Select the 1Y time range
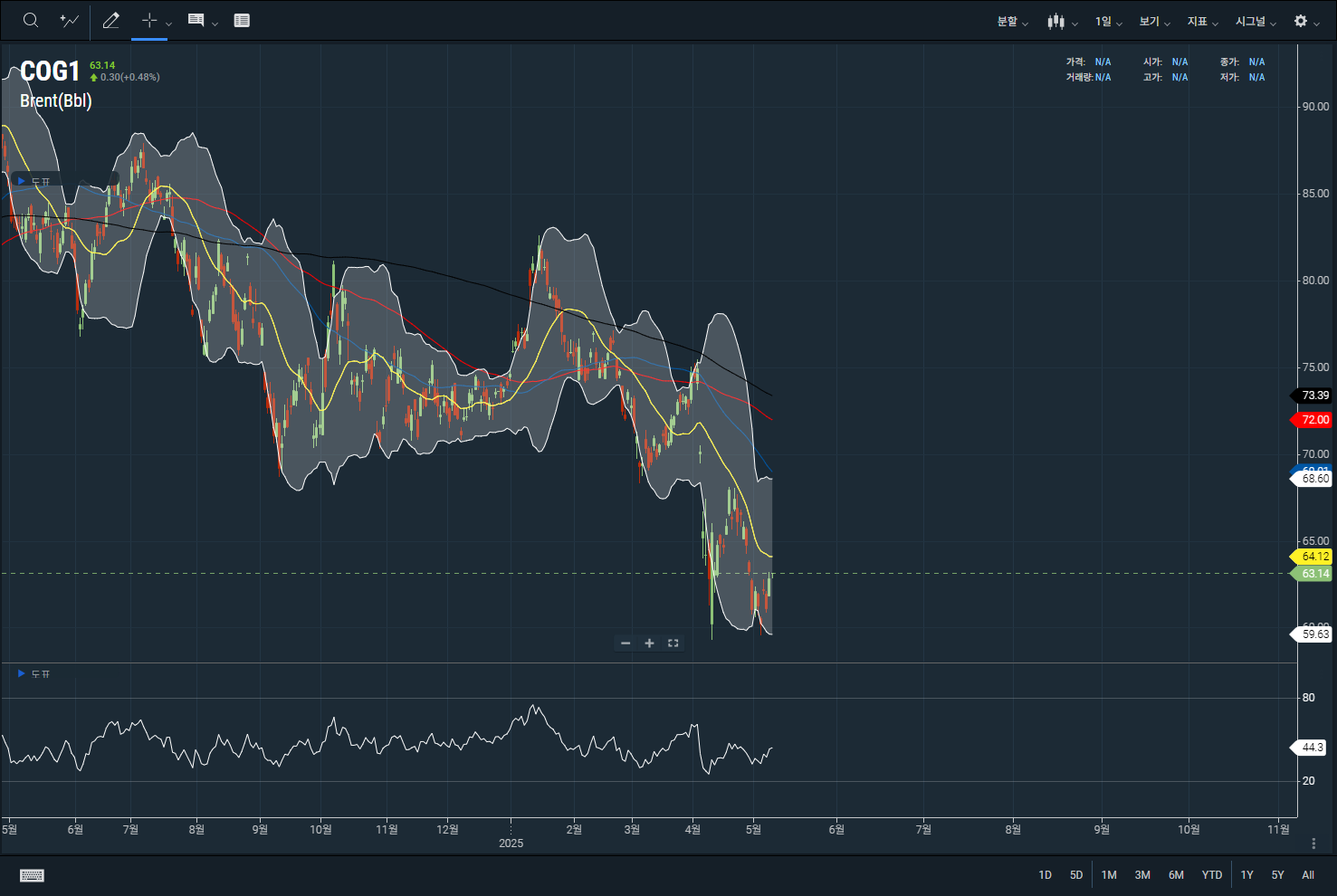The image size is (1337, 896). pos(1246,875)
